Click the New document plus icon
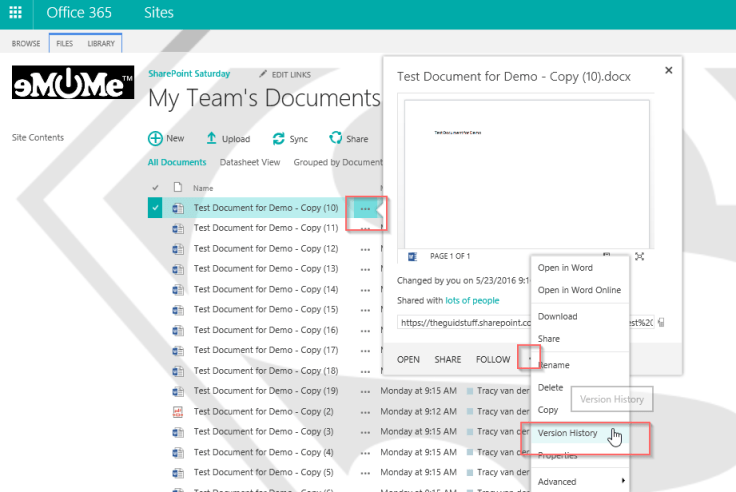 [155, 139]
